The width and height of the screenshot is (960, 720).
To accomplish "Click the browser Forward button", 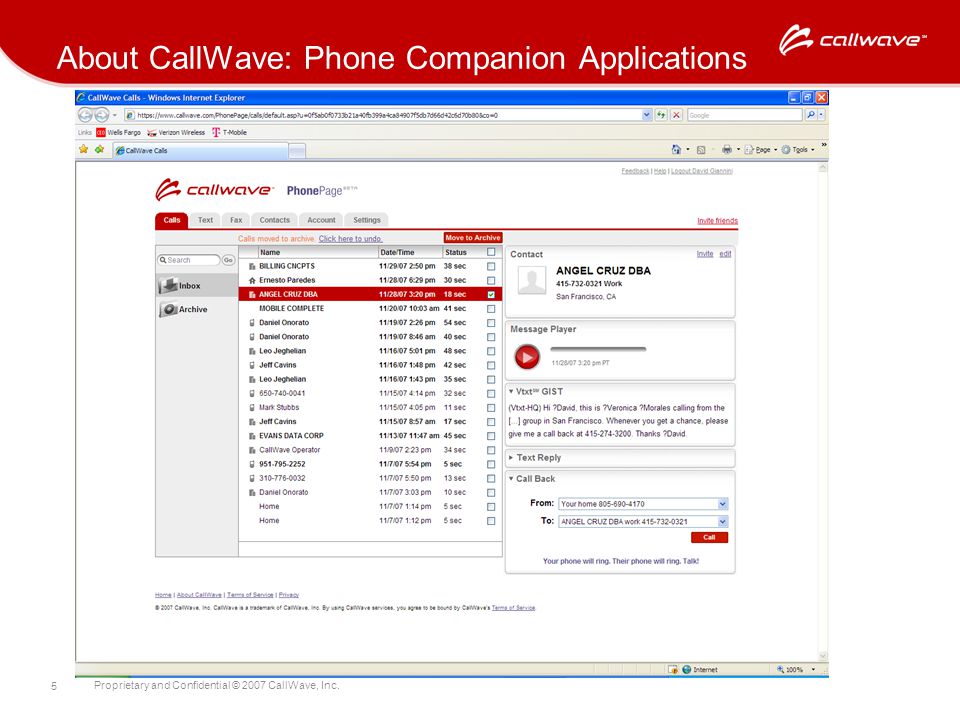I will (x=102, y=115).
